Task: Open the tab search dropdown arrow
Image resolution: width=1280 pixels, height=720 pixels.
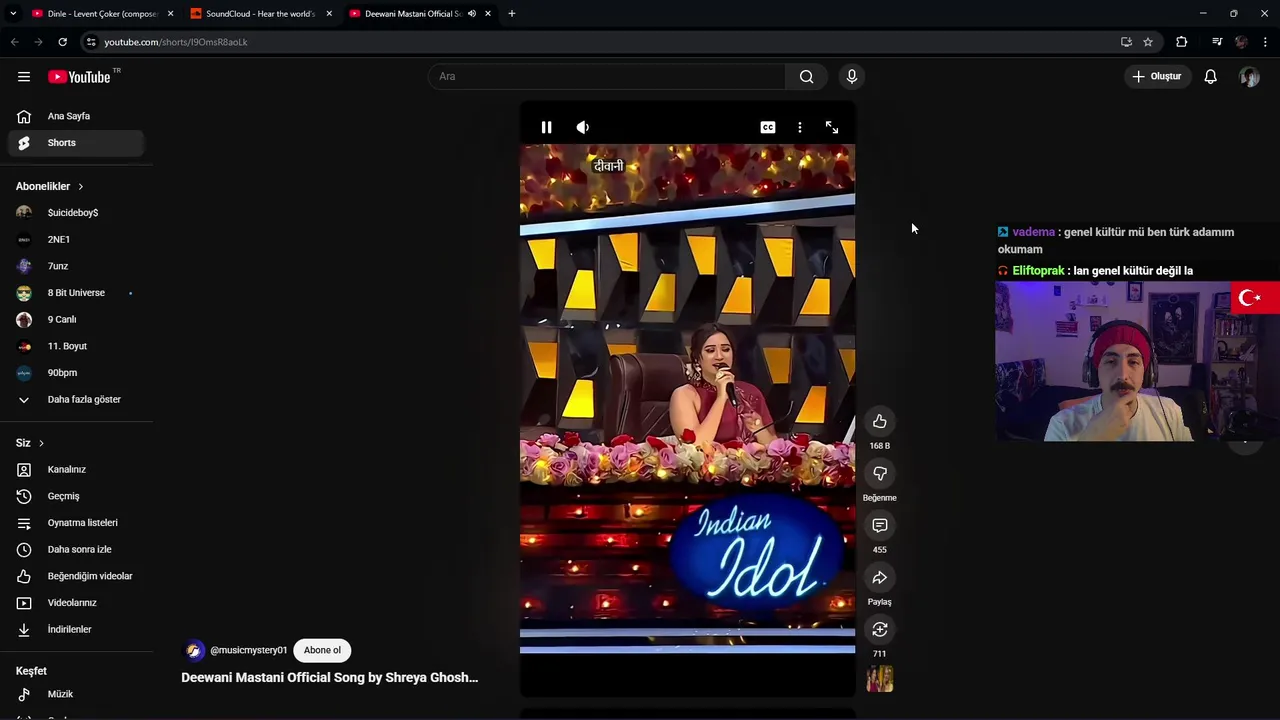Action: (x=13, y=14)
